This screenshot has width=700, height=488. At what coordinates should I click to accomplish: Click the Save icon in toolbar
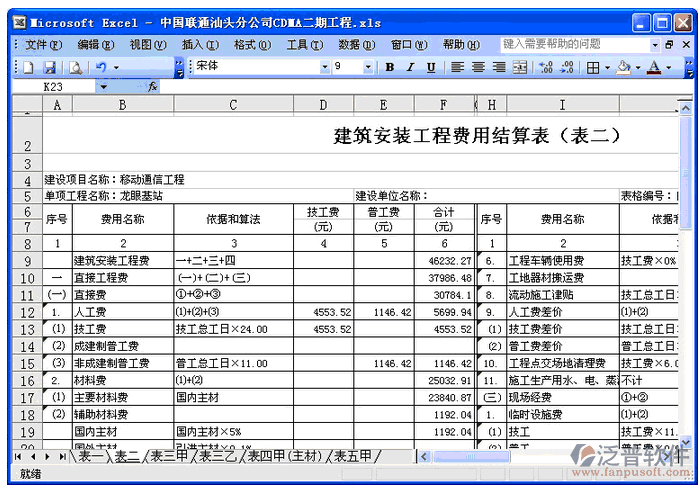tap(49, 67)
